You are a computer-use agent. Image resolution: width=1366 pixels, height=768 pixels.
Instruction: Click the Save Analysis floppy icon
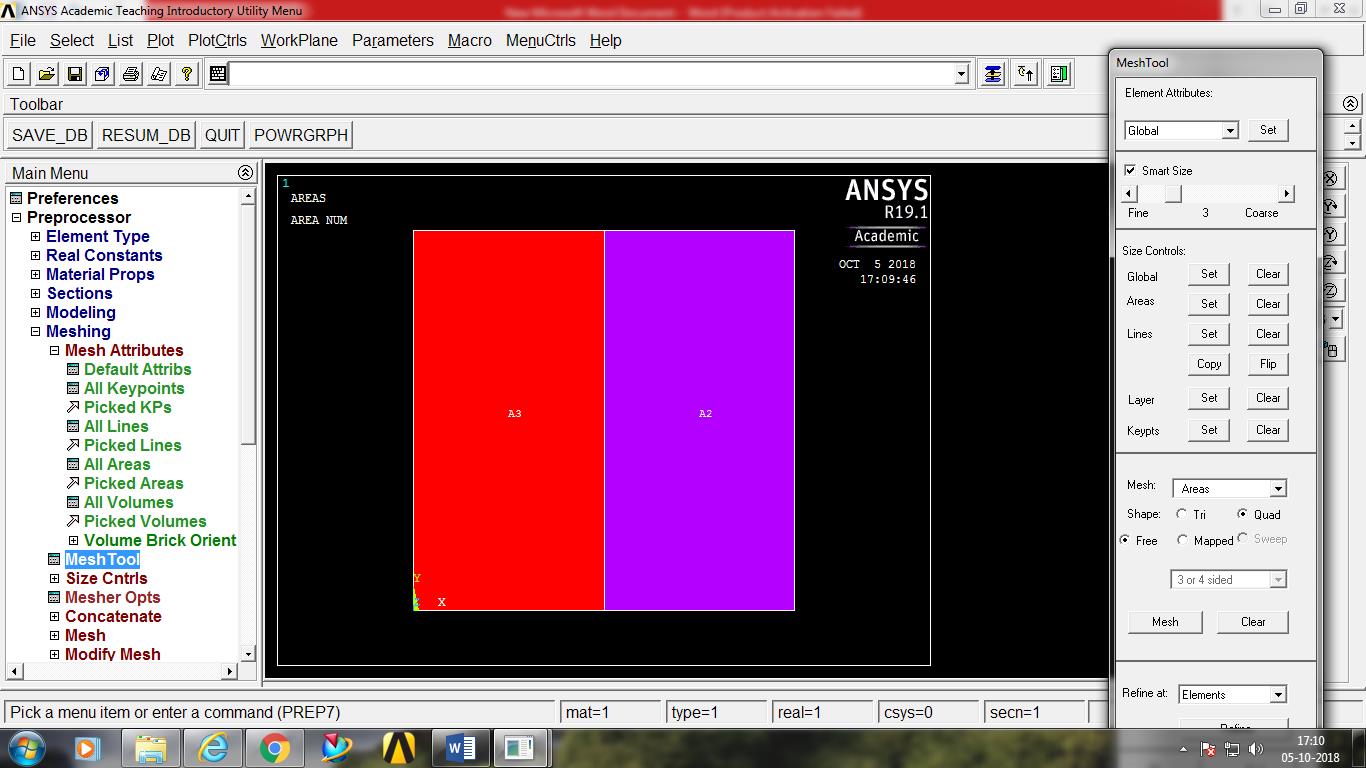[75, 74]
